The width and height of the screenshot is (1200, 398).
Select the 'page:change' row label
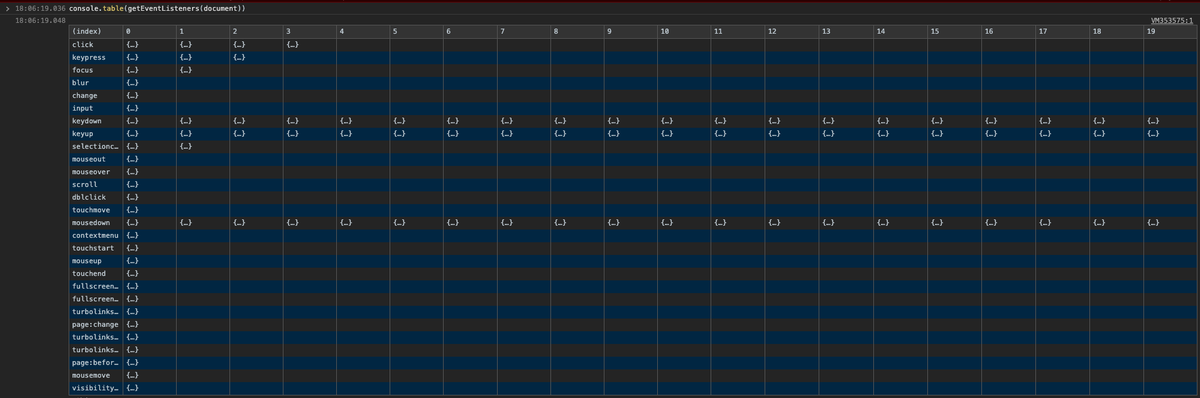click(95, 324)
